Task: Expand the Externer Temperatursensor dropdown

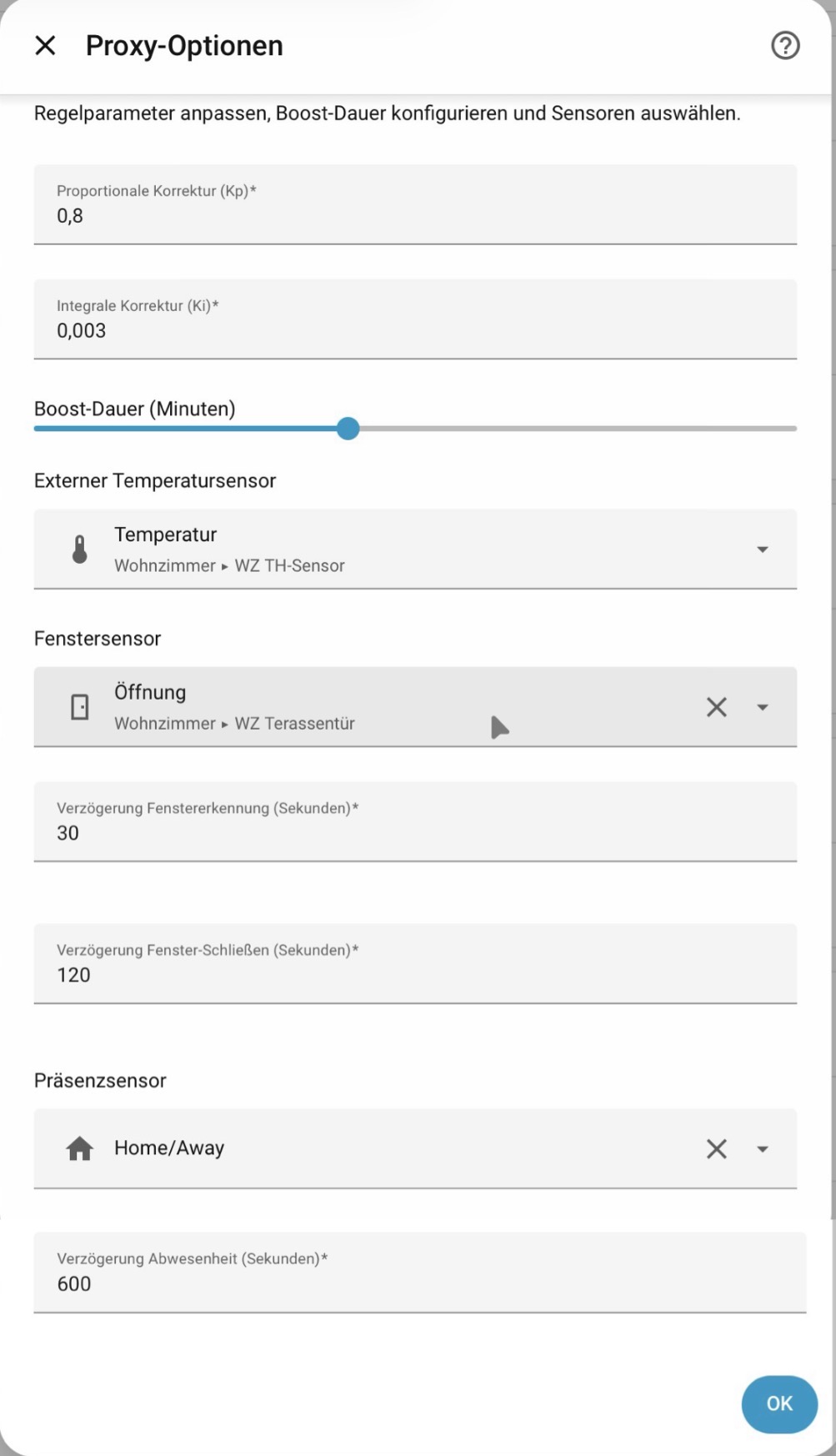Action: [762, 550]
